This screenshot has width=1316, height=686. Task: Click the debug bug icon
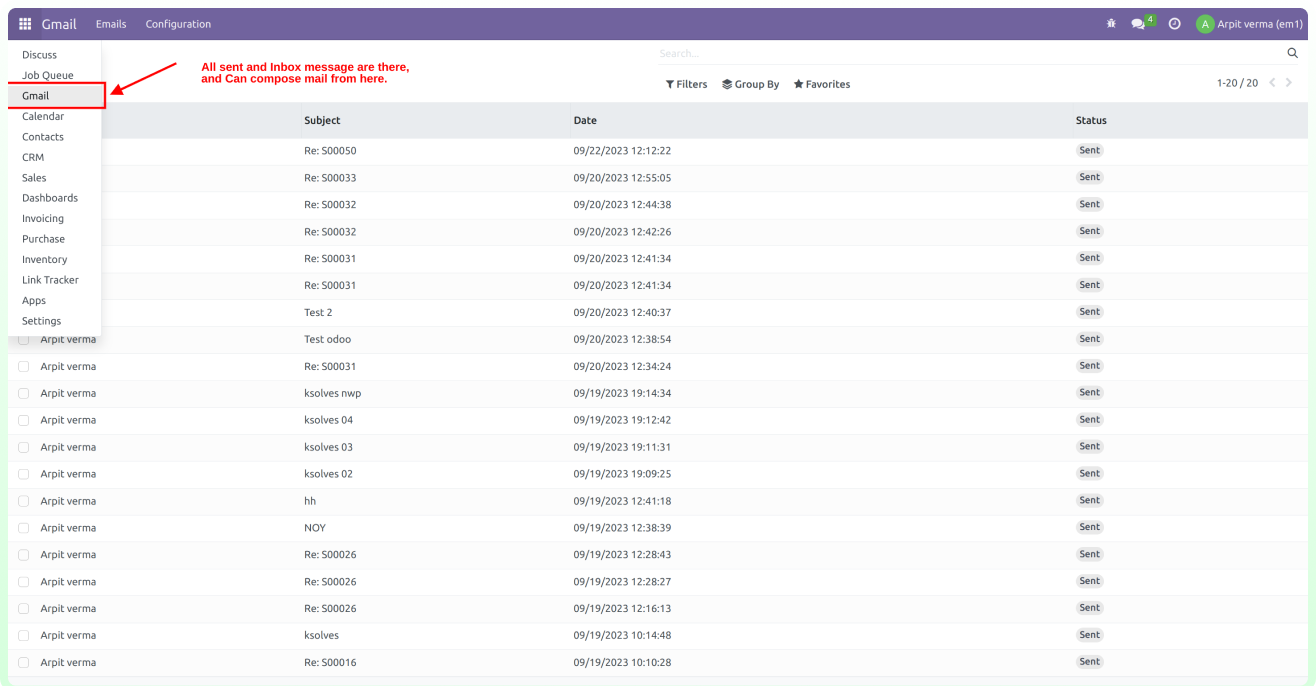point(1111,24)
